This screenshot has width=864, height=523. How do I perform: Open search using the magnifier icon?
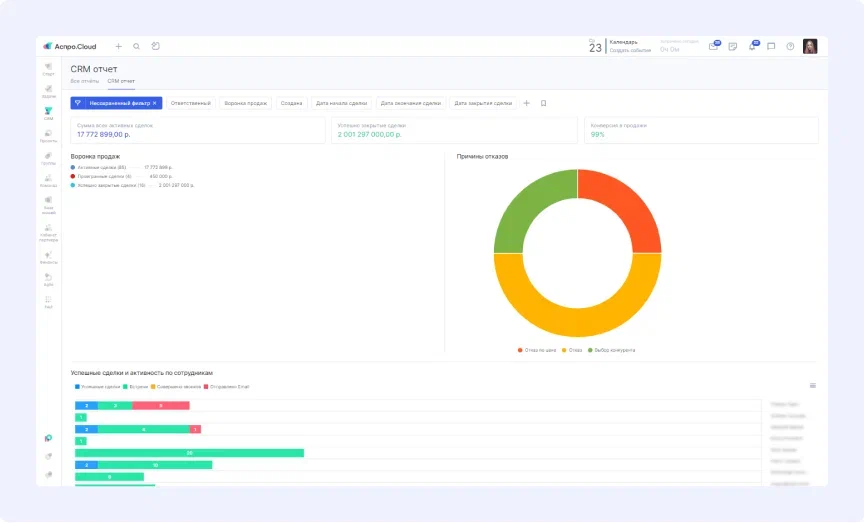[136, 46]
